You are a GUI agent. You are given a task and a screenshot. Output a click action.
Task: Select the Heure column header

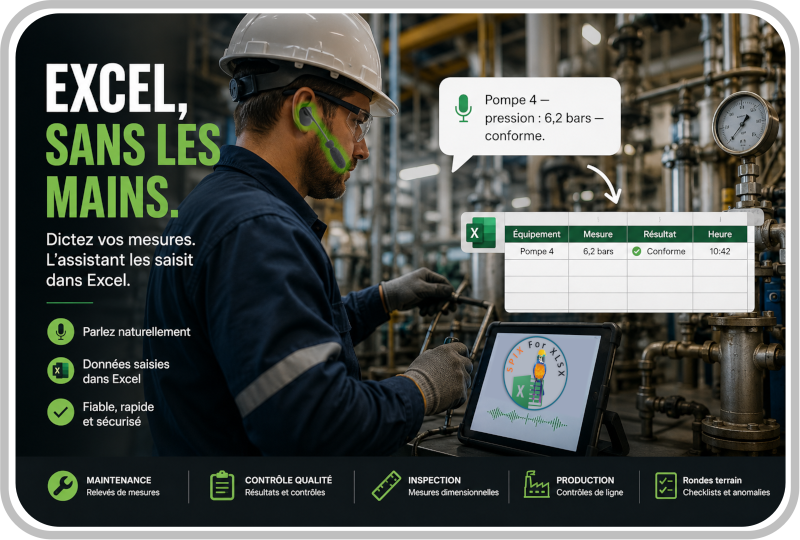click(720, 234)
